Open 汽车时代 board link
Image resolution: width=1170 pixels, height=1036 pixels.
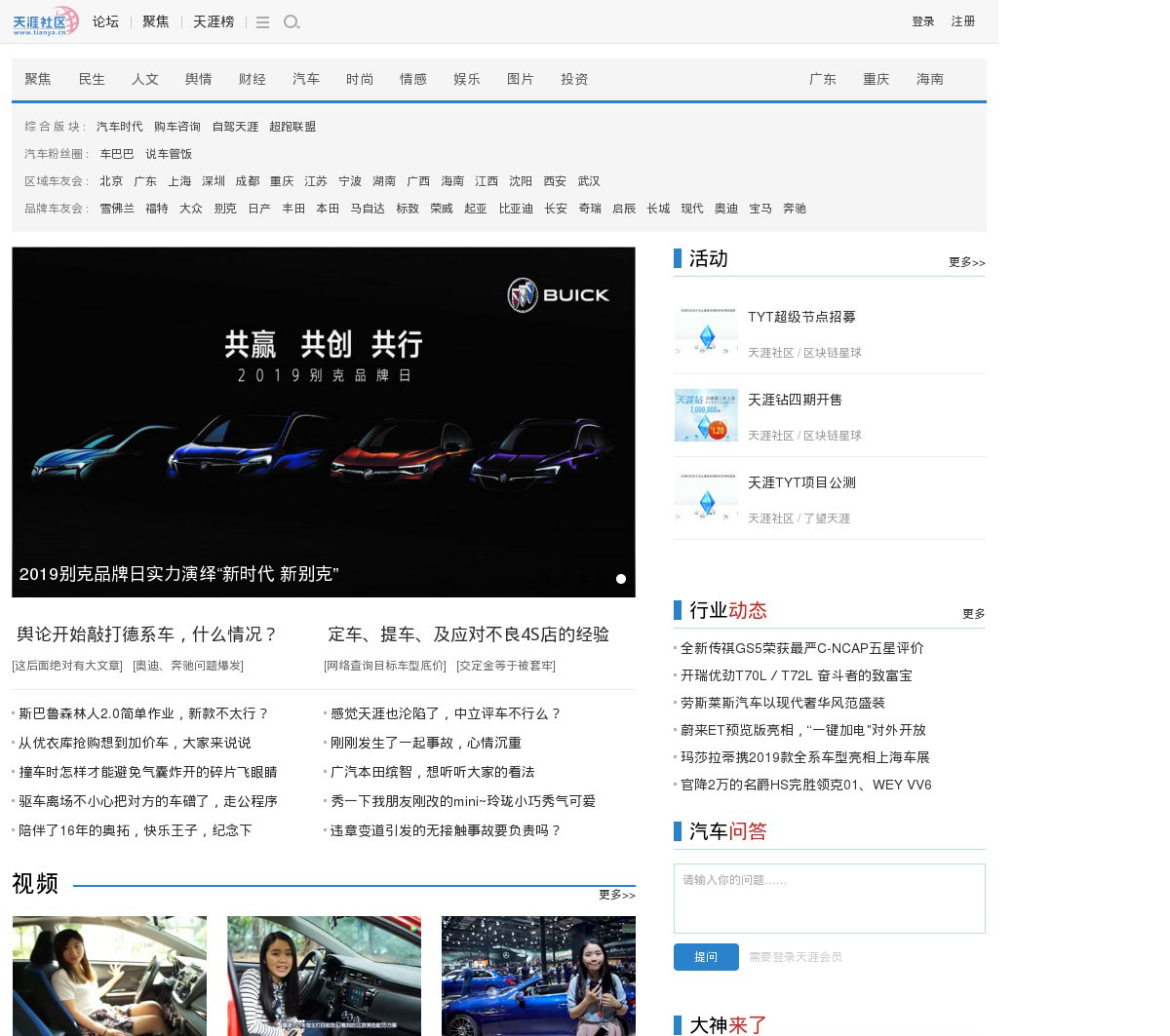coord(120,127)
